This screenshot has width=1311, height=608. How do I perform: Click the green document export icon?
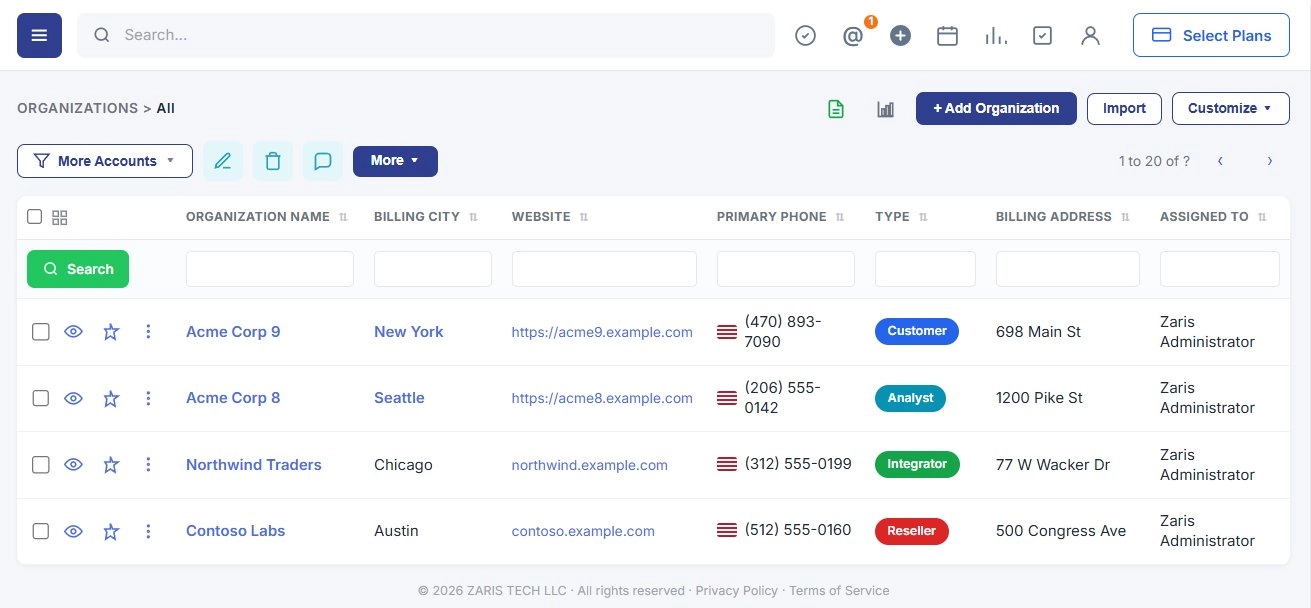click(x=836, y=109)
